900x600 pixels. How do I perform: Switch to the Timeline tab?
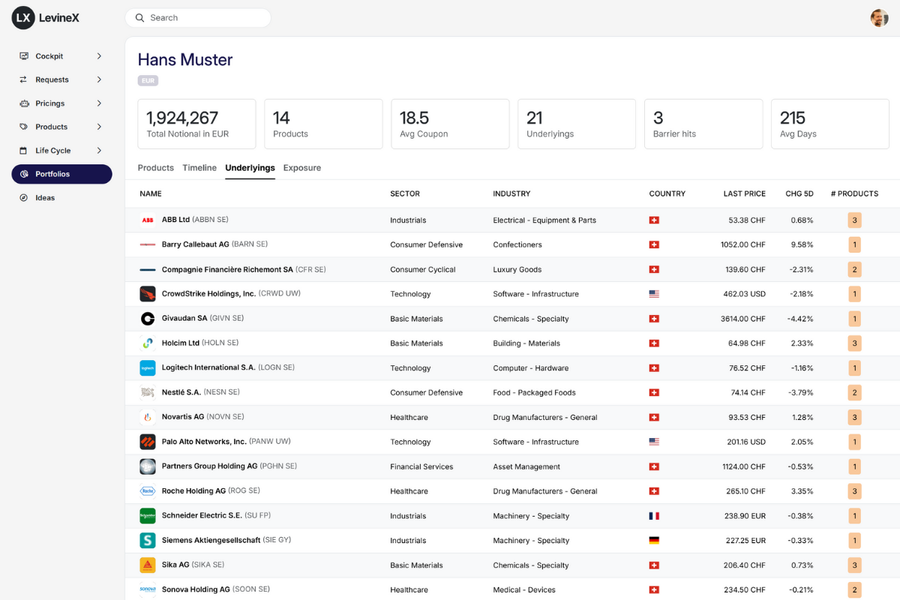pyautogui.click(x=199, y=168)
